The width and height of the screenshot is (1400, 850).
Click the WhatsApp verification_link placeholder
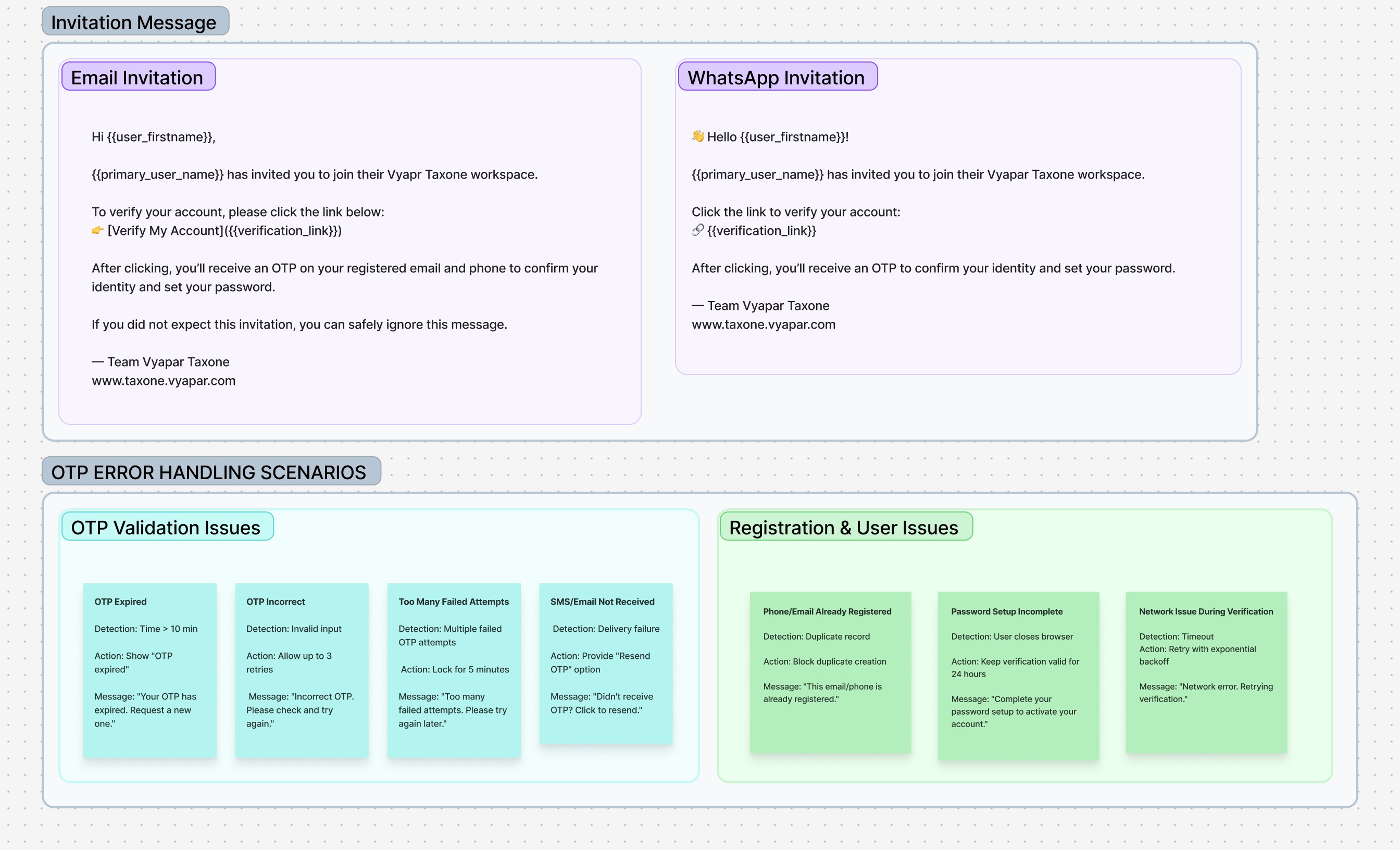pyautogui.click(x=762, y=230)
